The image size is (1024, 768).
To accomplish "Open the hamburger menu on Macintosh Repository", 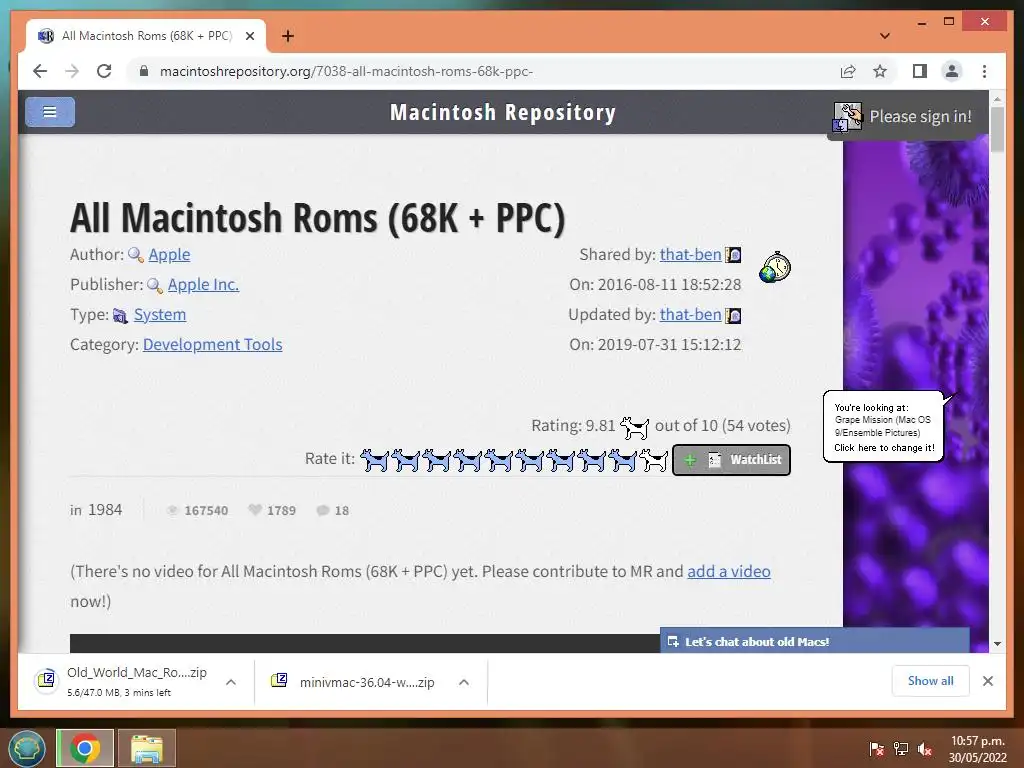I will tap(50, 112).
